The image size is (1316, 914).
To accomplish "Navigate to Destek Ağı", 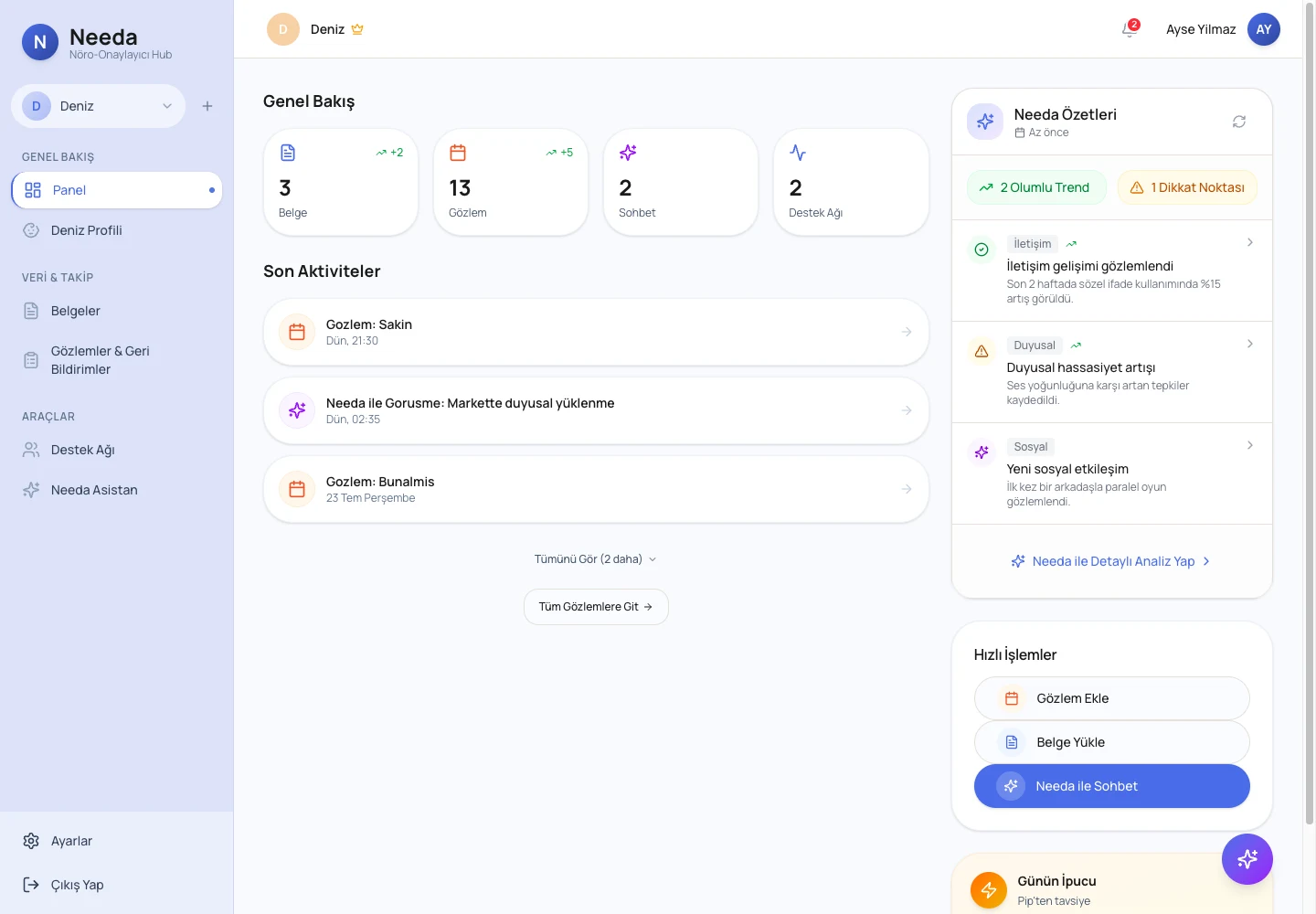I will pos(117,450).
